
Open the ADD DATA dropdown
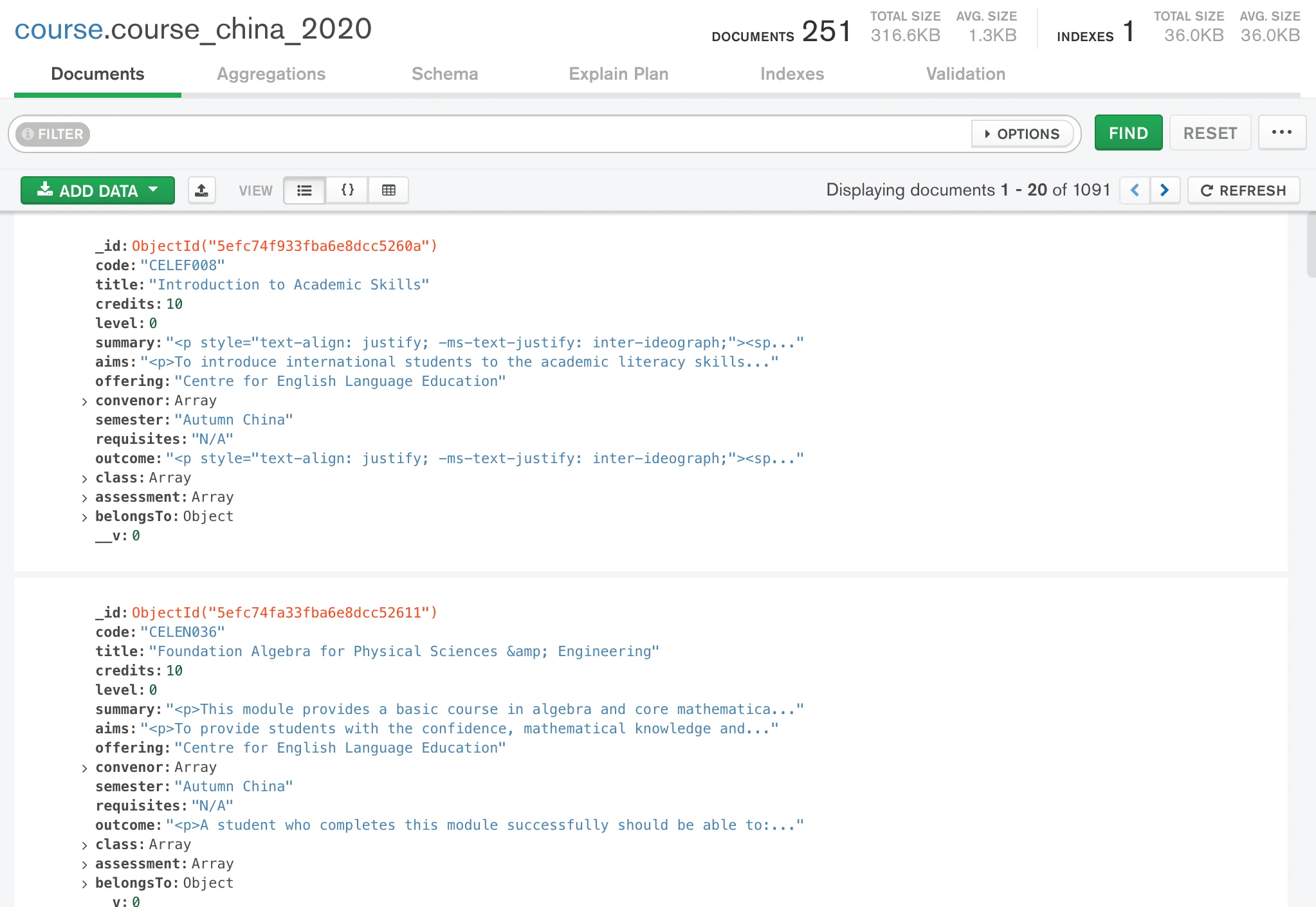point(98,190)
